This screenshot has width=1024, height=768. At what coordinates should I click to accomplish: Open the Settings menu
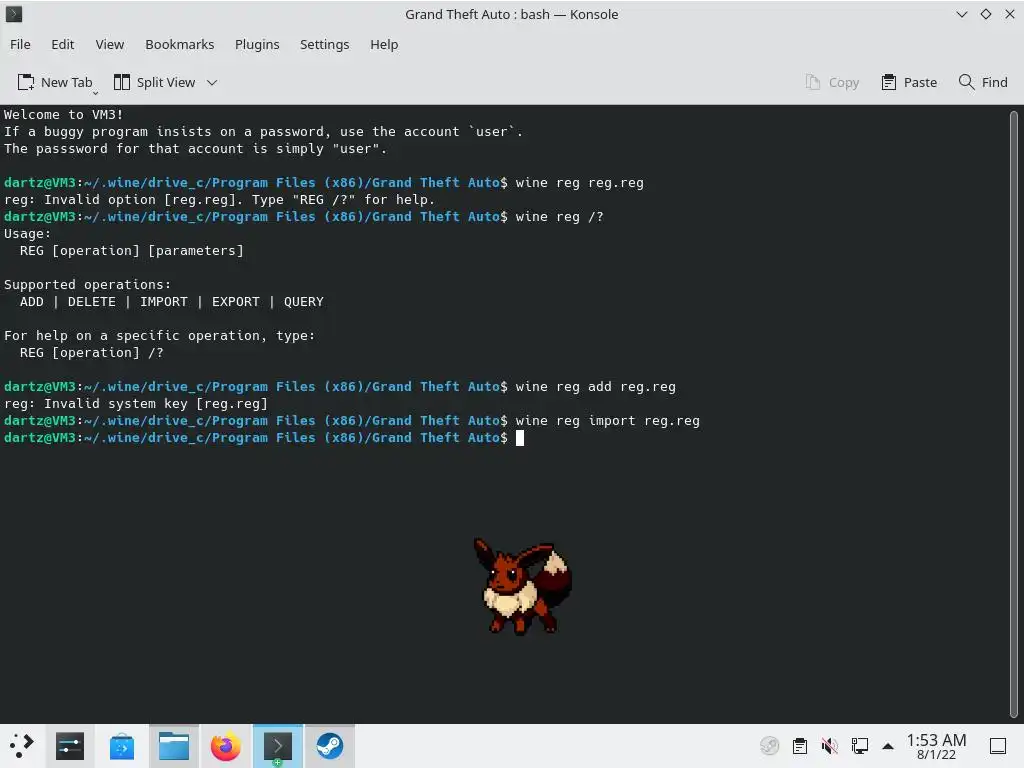(x=324, y=44)
